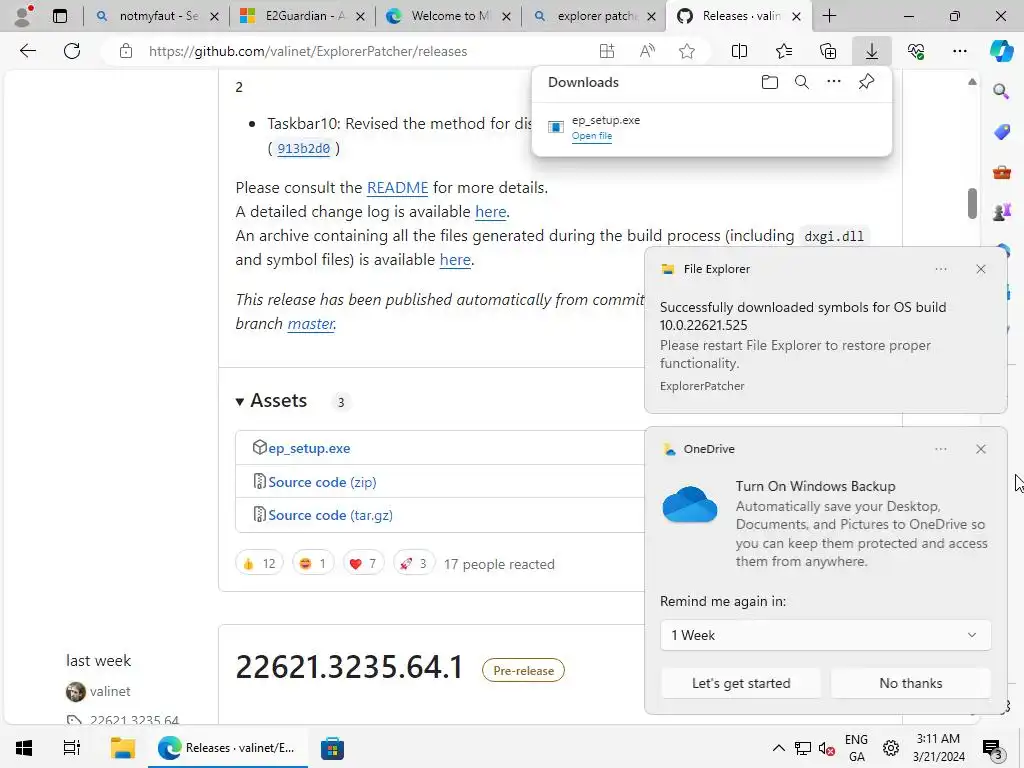Toggle rocket reaction 3

tap(413, 563)
